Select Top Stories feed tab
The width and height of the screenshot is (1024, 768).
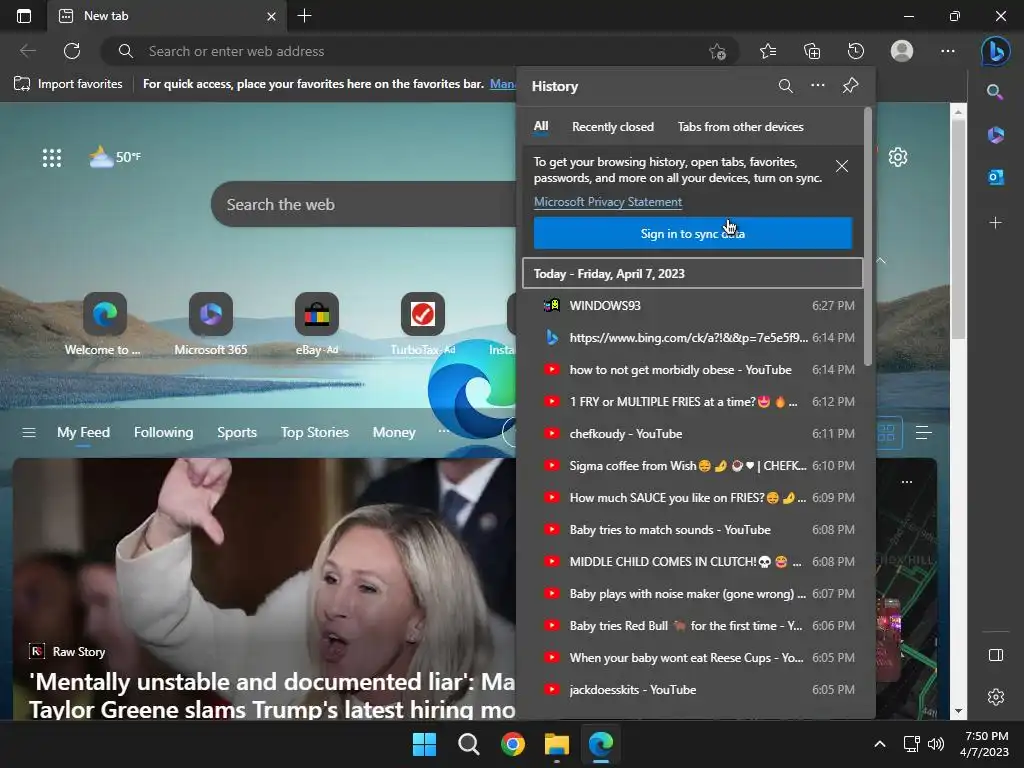point(315,432)
